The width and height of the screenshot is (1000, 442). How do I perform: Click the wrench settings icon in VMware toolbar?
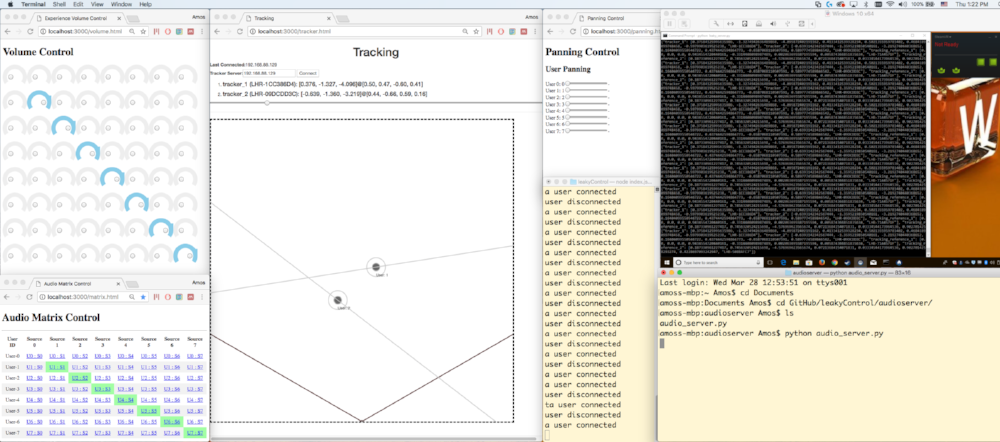[x=716, y=24]
